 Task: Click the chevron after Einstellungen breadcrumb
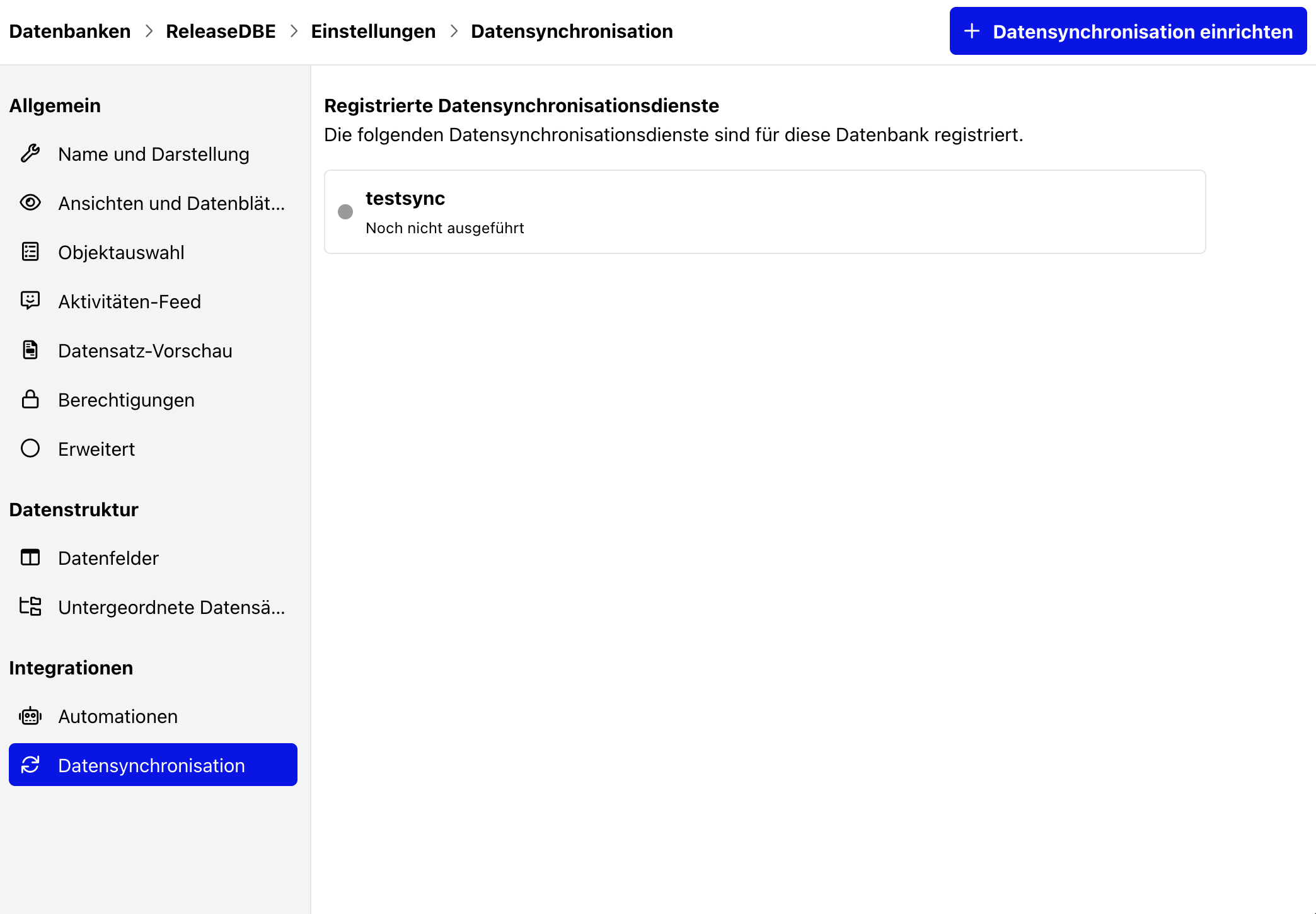pyautogui.click(x=454, y=31)
